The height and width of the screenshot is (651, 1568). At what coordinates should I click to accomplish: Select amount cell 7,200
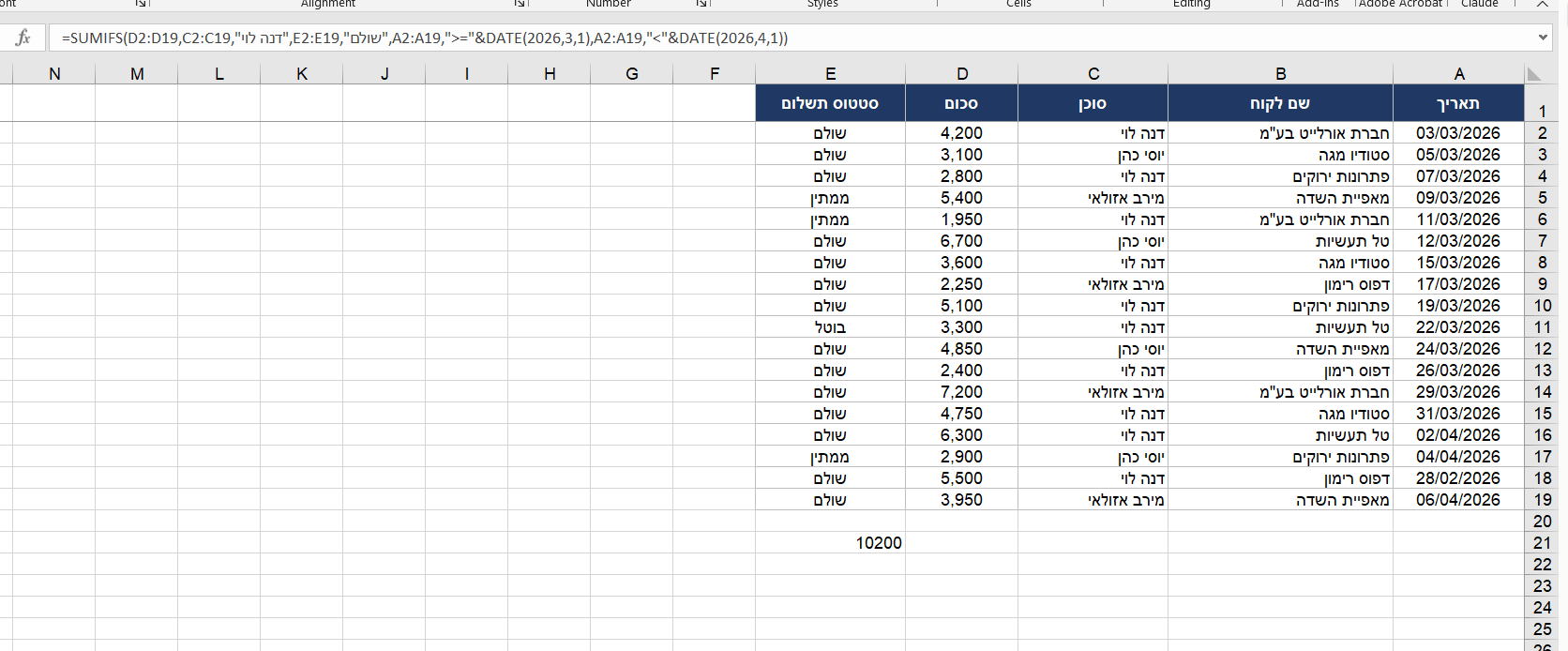pyautogui.click(x=962, y=392)
